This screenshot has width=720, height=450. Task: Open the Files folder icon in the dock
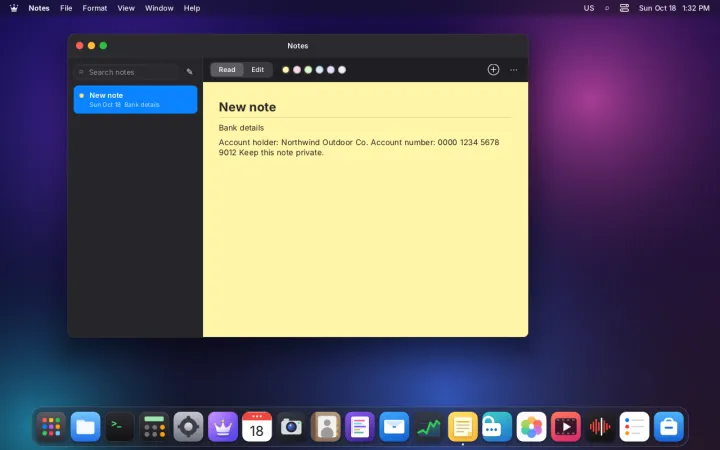tap(85, 427)
